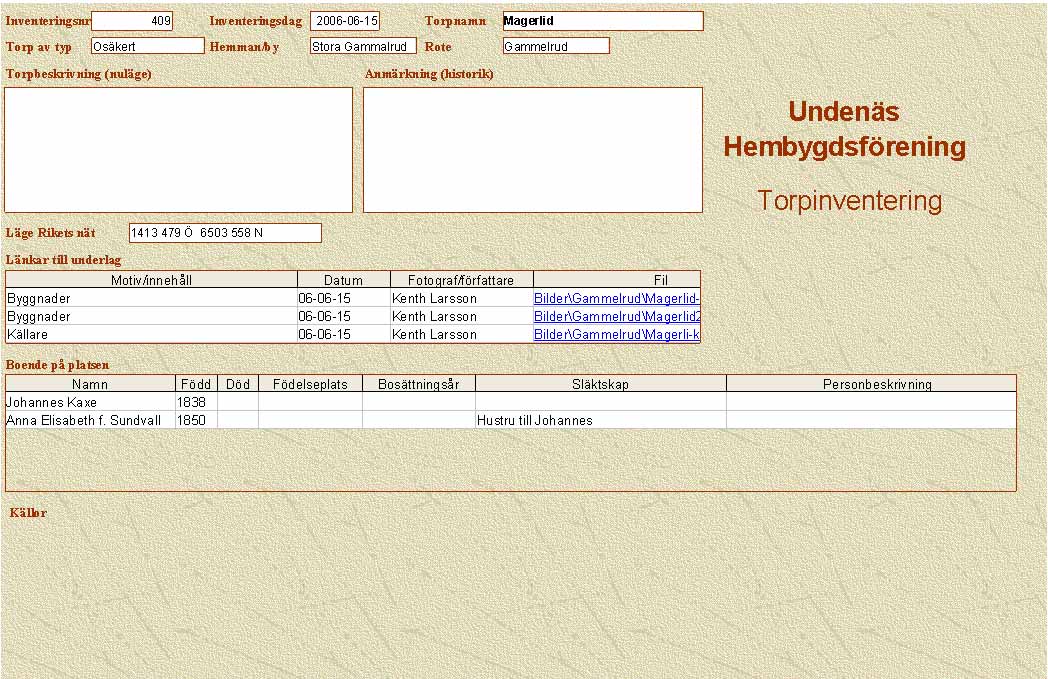
Task: Click the Hemman/by field Stora Gammalrud
Action: (x=363, y=46)
